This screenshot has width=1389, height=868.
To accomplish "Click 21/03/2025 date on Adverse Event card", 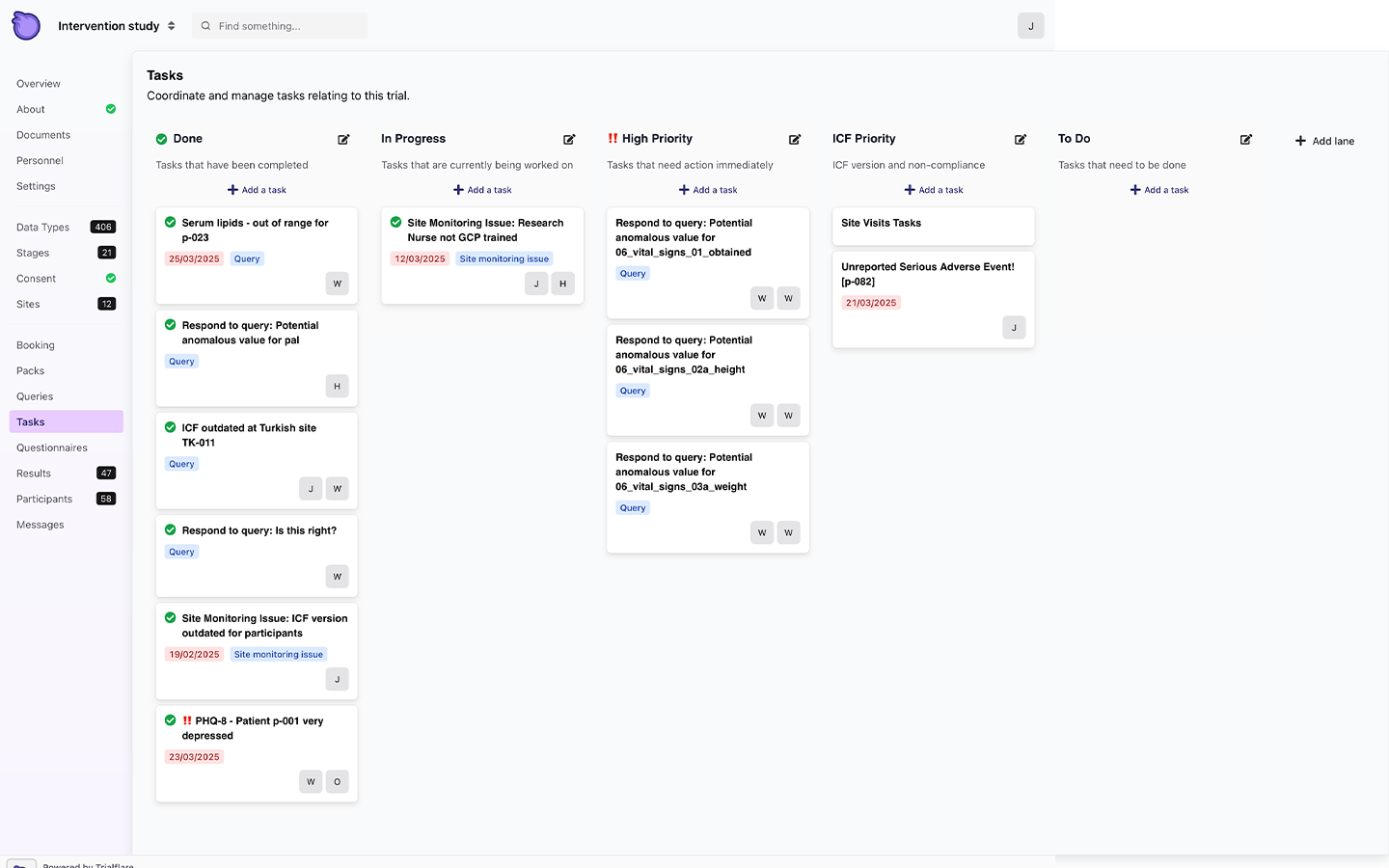I will pos(871,303).
